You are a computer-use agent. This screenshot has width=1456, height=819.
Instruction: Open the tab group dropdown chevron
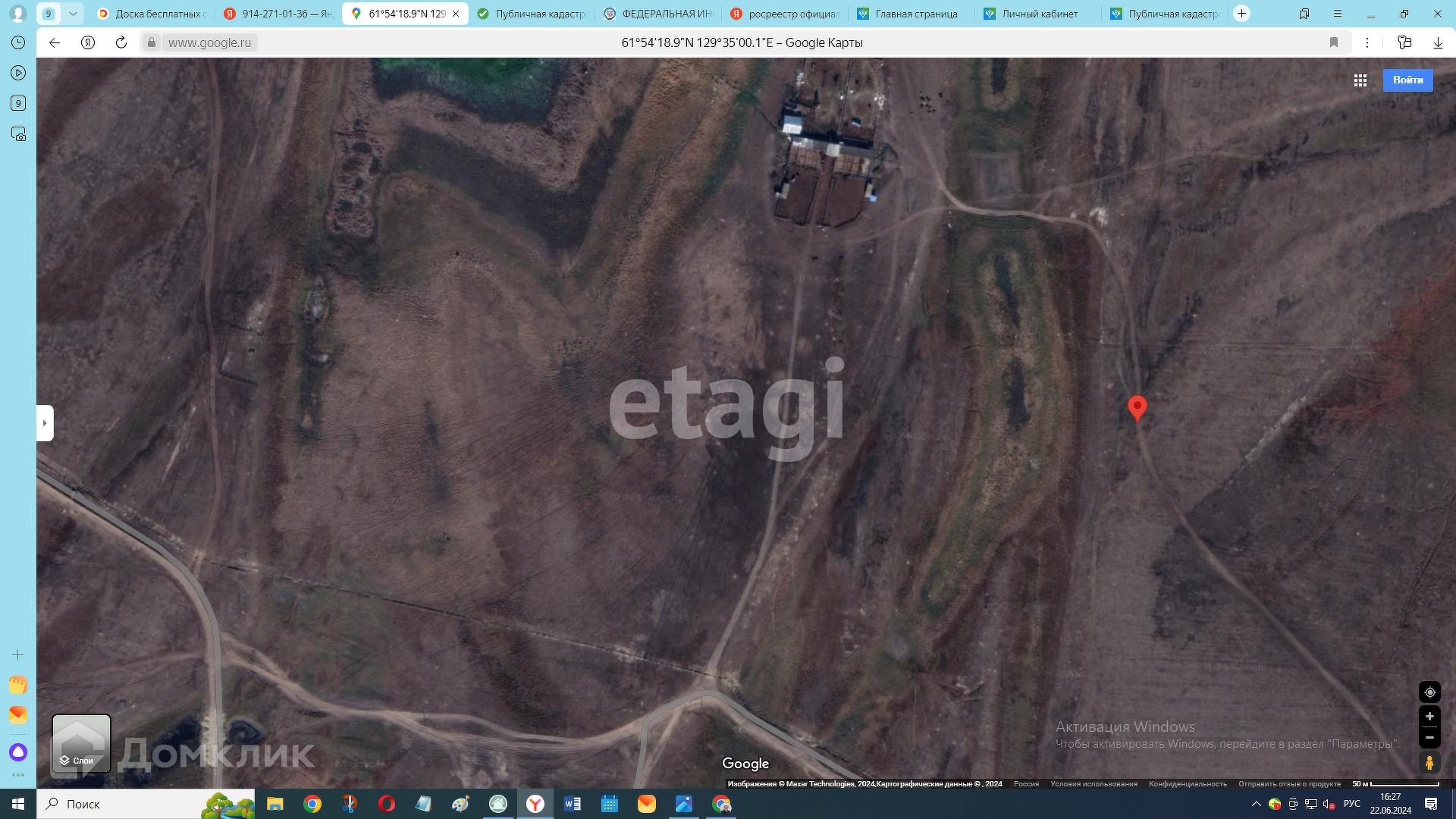73,14
